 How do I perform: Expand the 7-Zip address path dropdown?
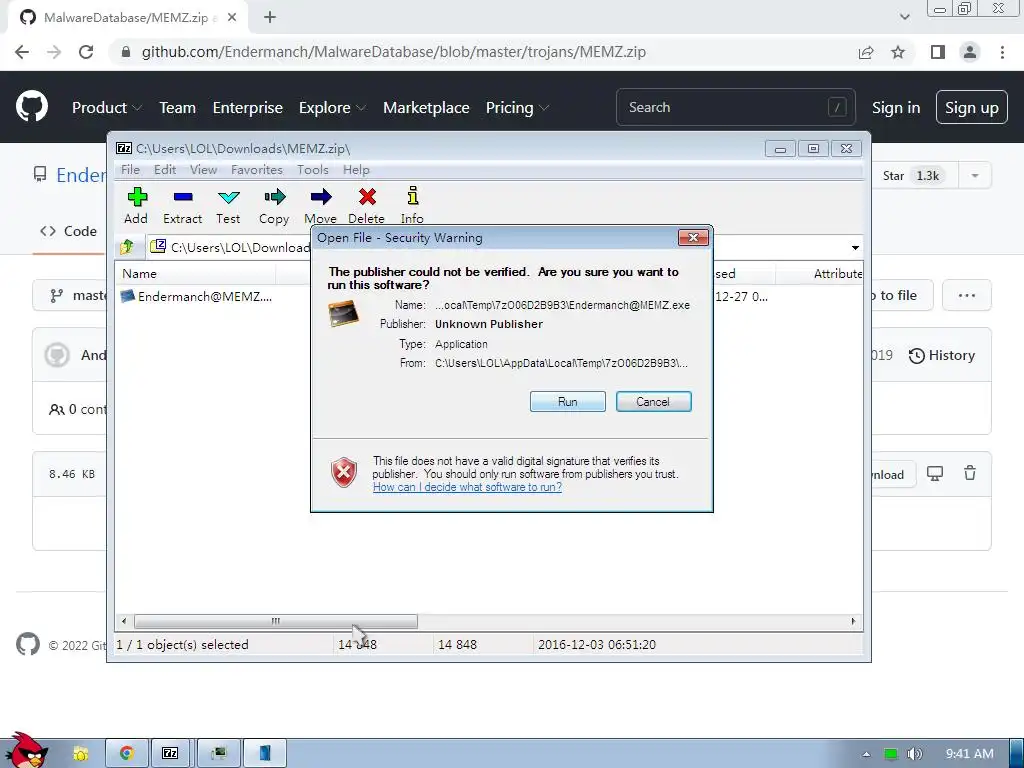tap(855, 248)
